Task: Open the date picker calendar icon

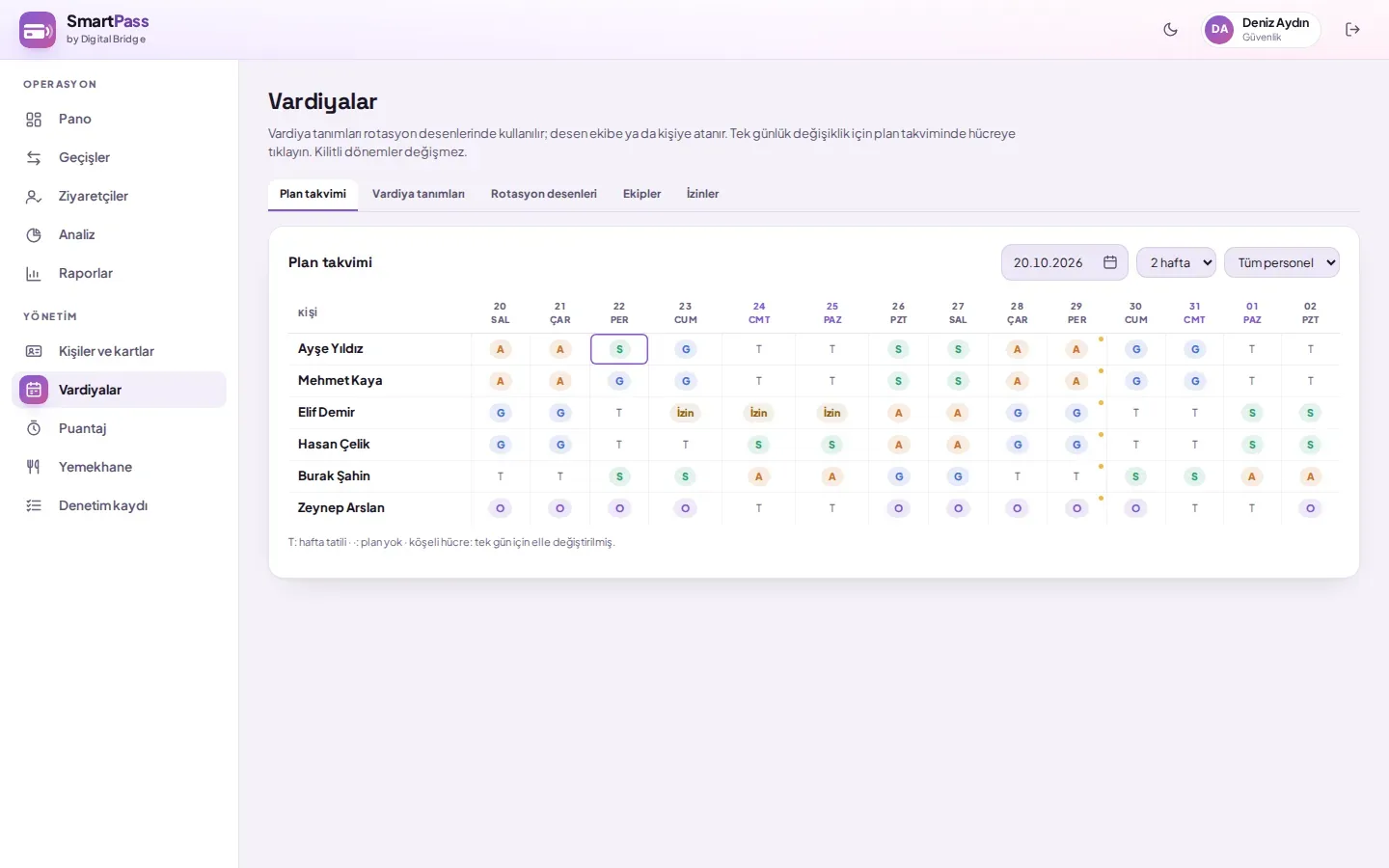Action: [1110, 262]
